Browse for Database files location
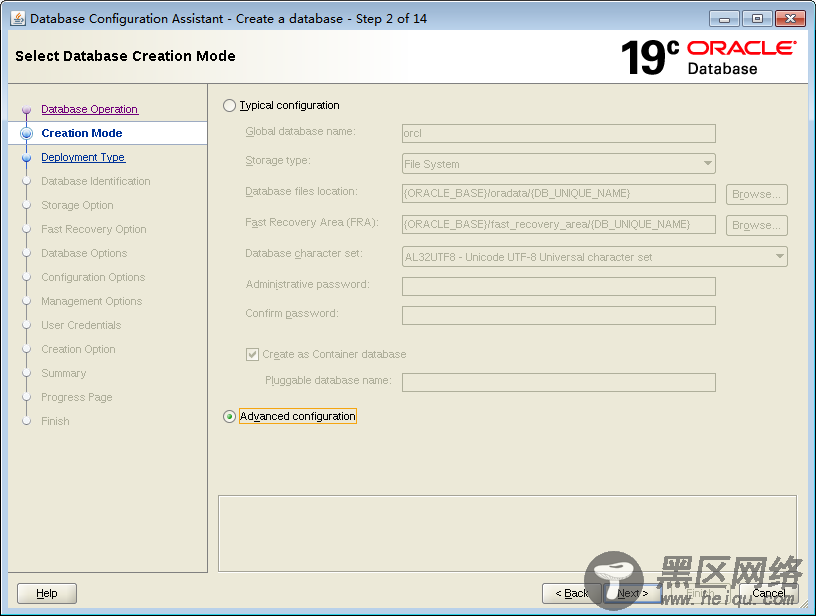816x616 pixels. pyautogui.click(x=757, y=194)
